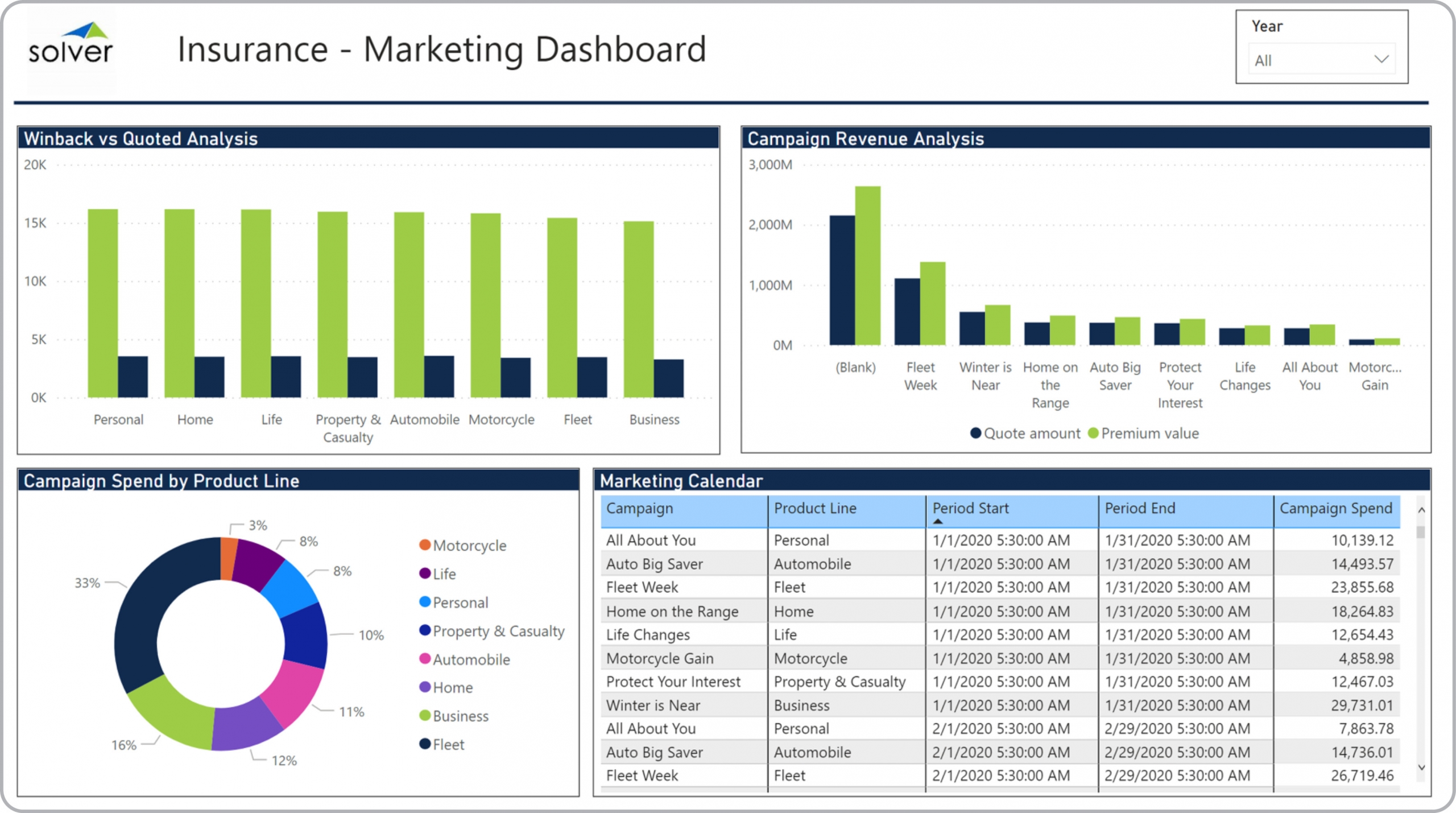Screen dimensions: 1456x813
Task: Click the Automobile legend dot
Action: pos(424,659)
